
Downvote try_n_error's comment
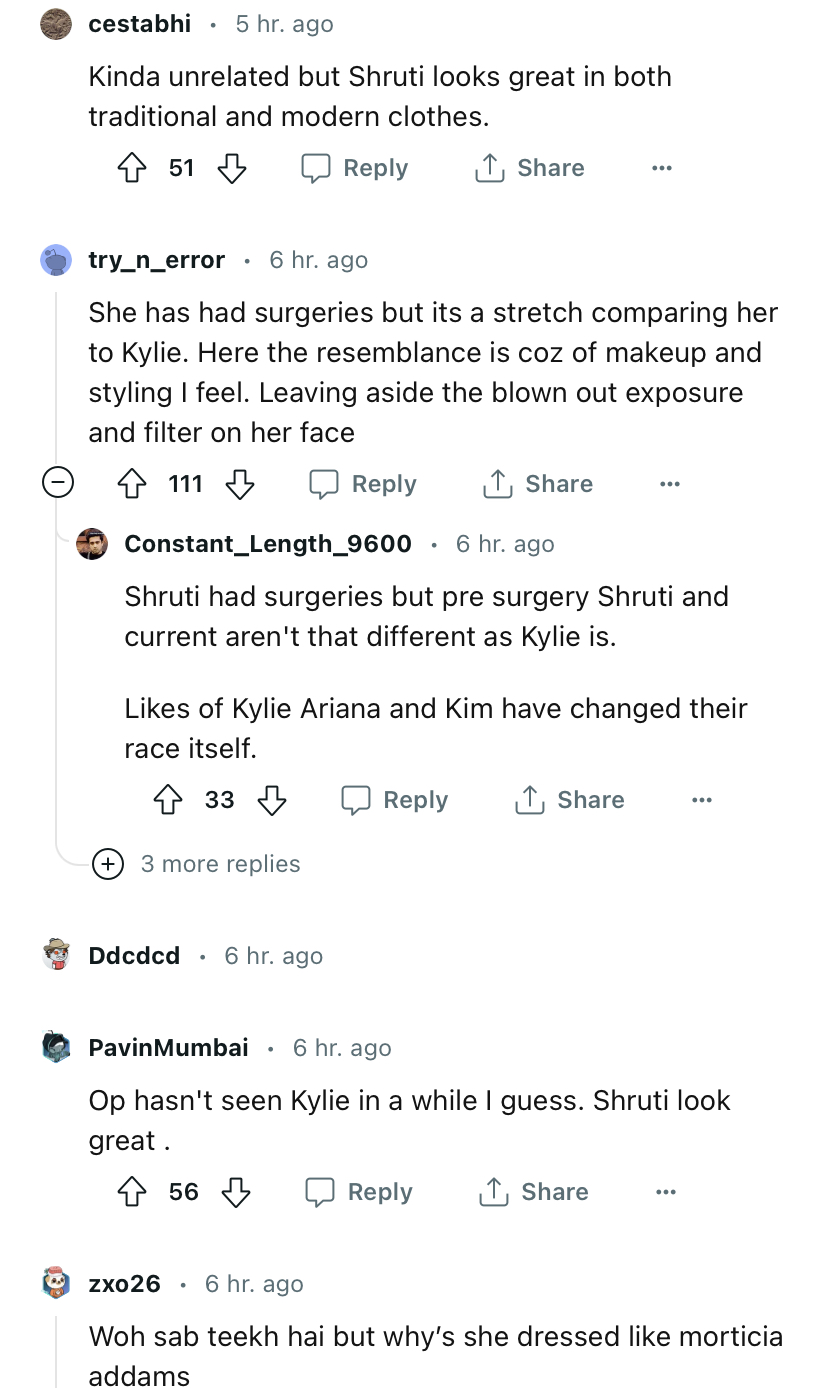point(240,484)
